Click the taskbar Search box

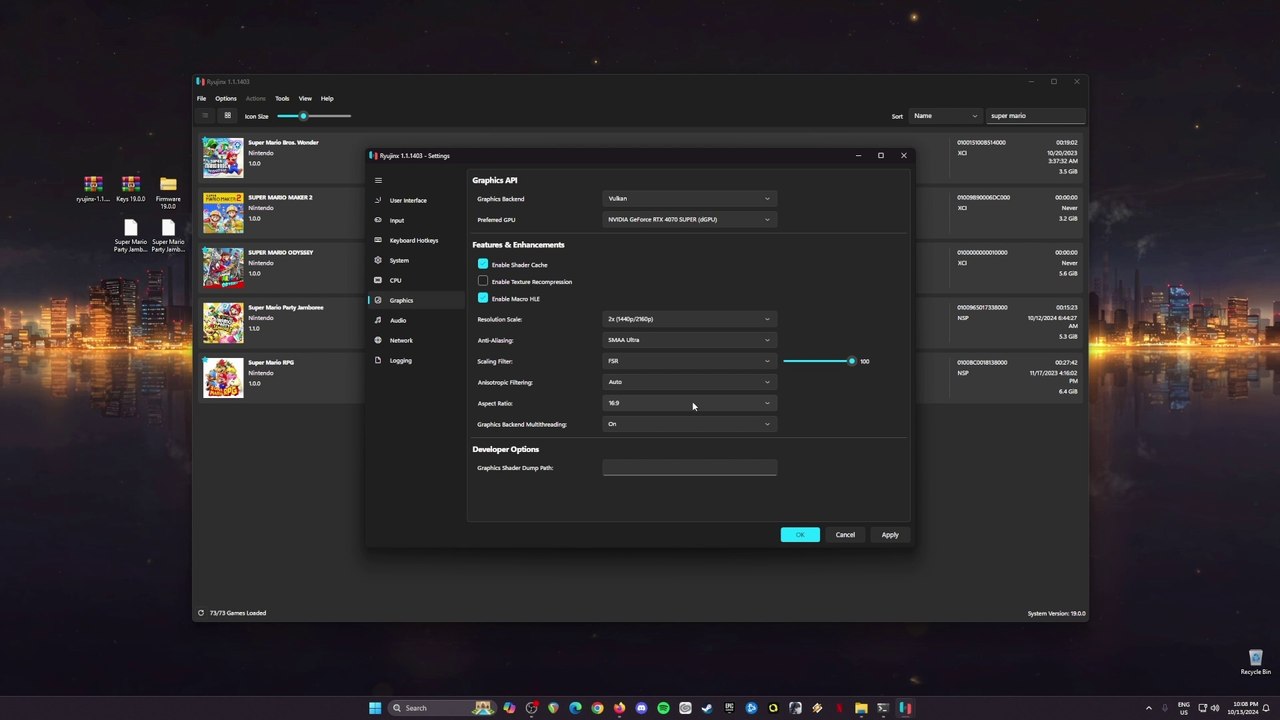443,708
